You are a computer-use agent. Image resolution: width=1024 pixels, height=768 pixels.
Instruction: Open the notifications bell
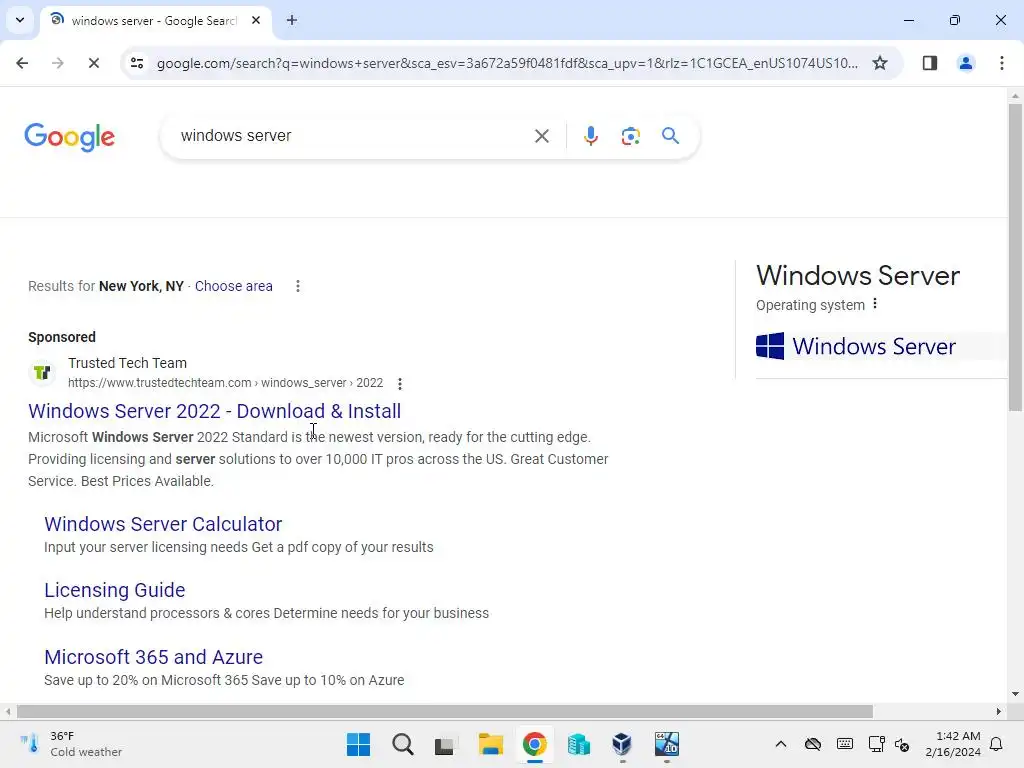[997, 744]
